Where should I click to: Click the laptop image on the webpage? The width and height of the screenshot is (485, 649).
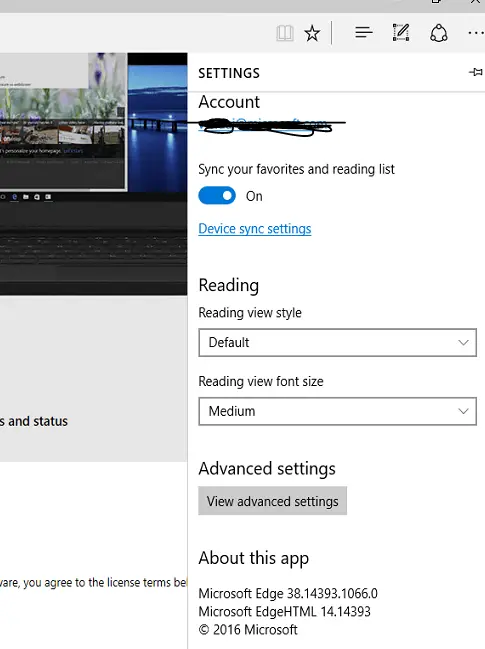94,174
